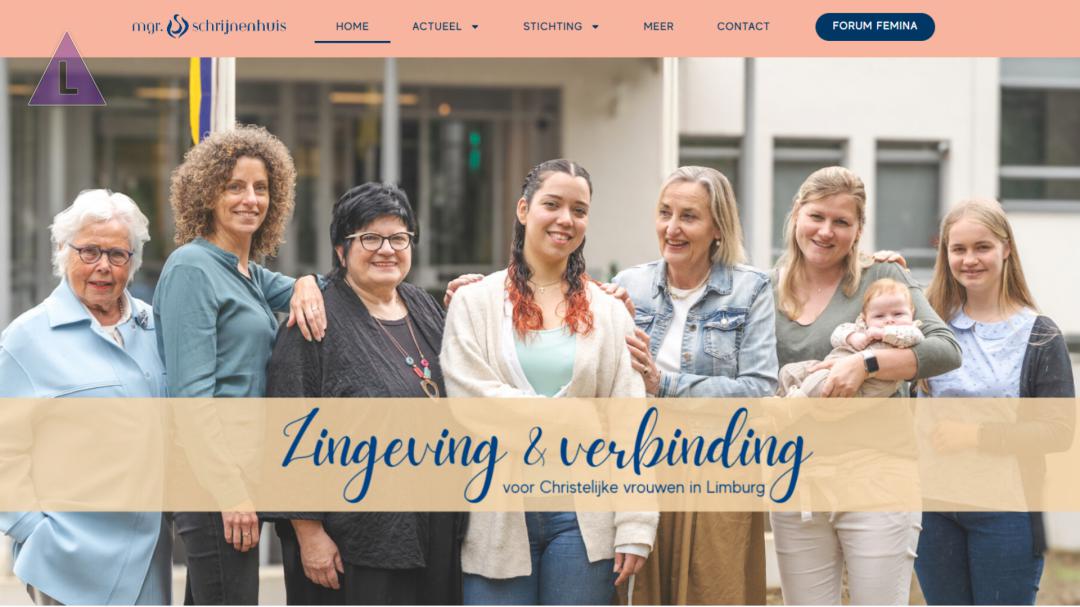Open the ACTUEEL menu label
1080x607 pixels.
(x=437, y=26)
